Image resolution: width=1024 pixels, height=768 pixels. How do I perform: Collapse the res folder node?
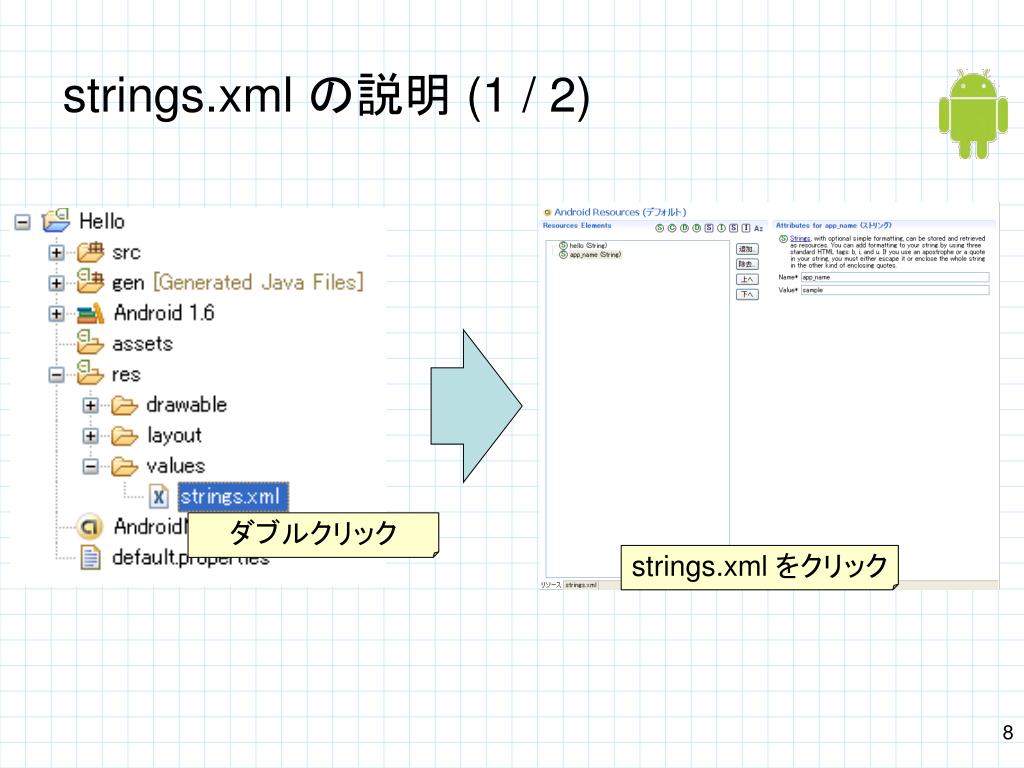56,375
